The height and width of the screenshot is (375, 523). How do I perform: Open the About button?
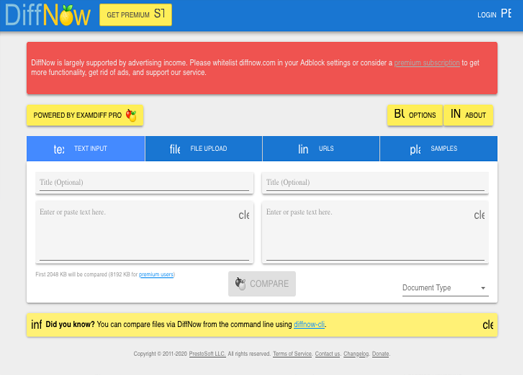point(468,115)
